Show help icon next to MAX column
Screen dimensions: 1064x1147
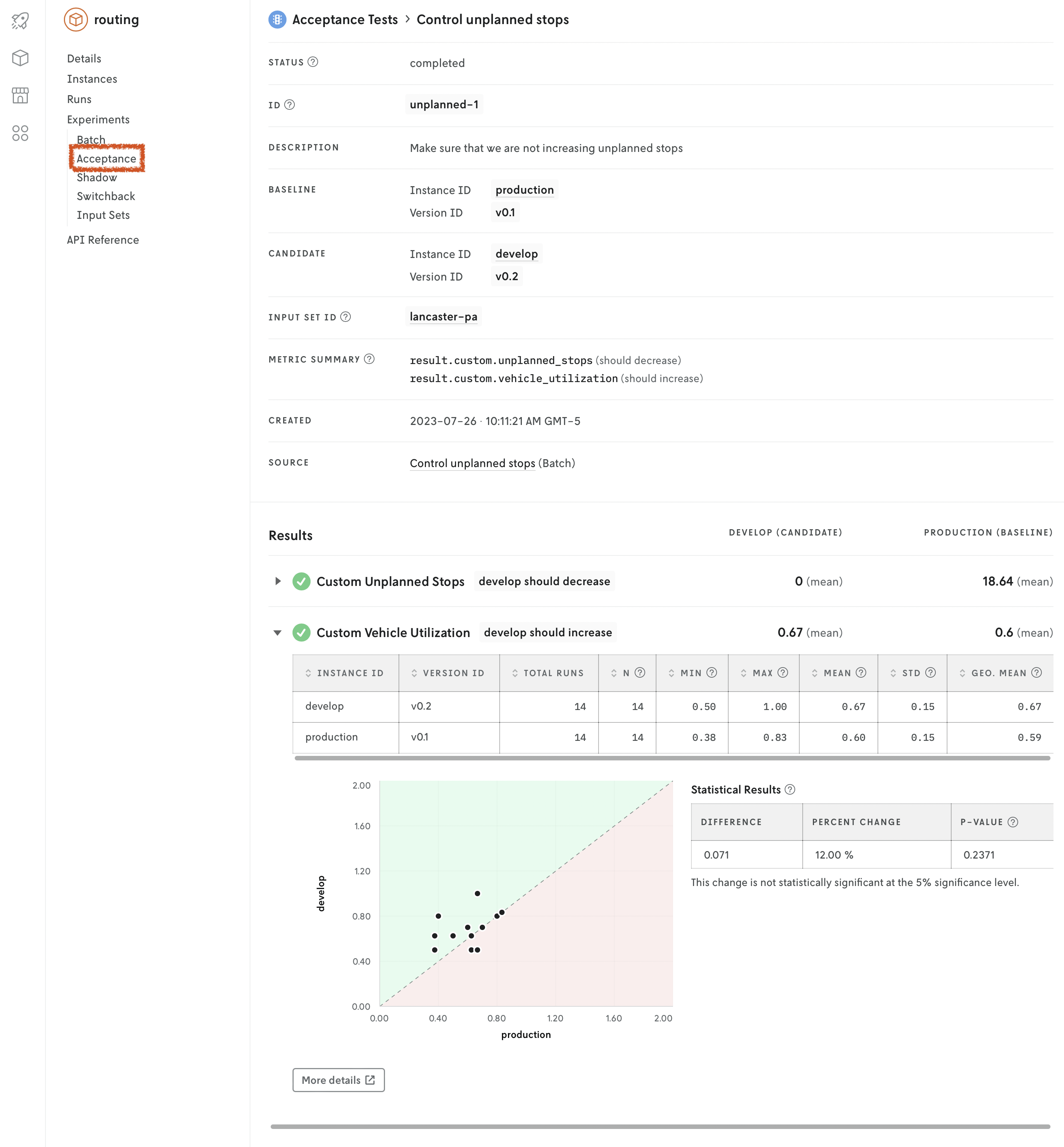(782, 672)
